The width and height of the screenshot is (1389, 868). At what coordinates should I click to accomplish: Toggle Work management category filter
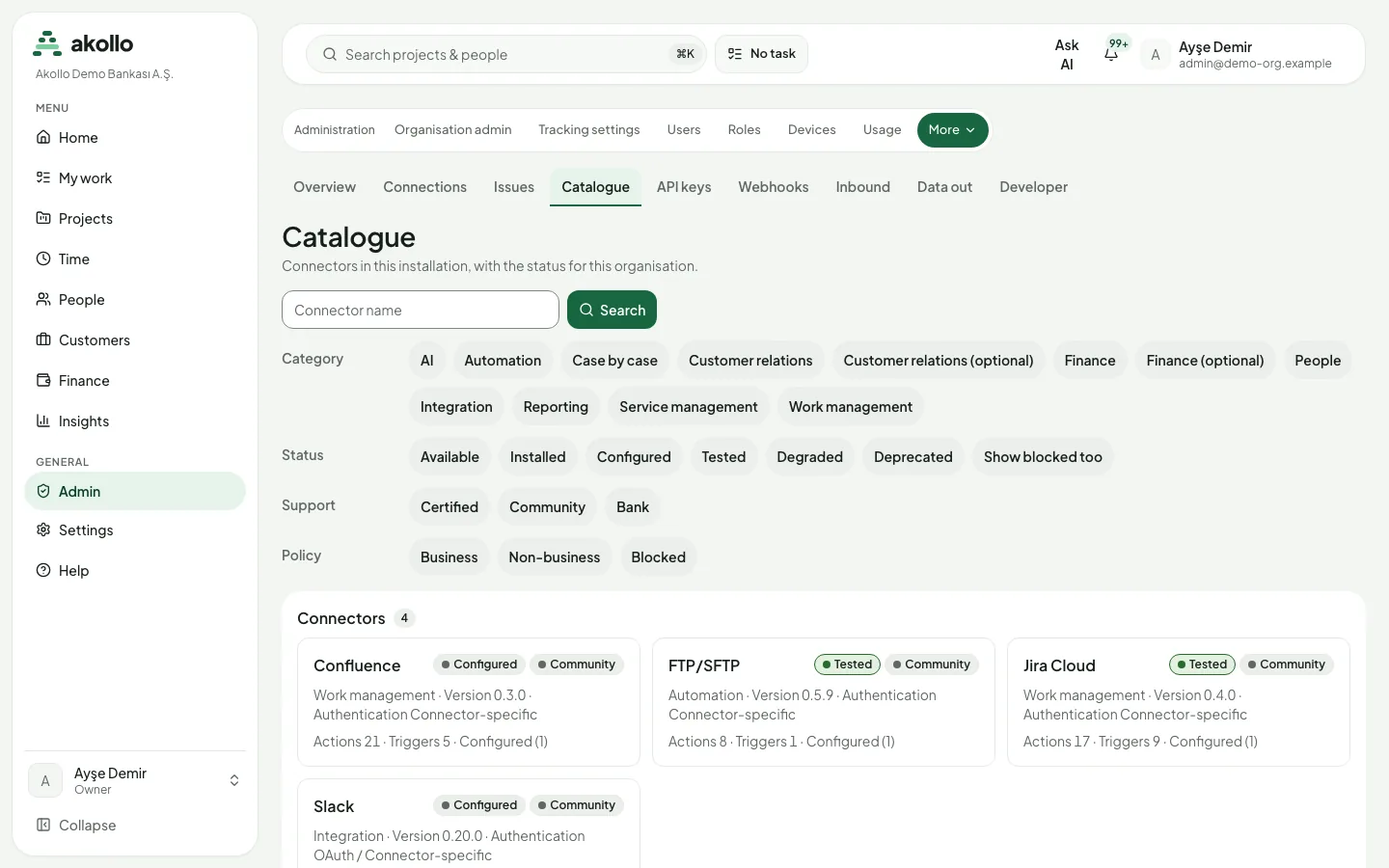[851, 407]
